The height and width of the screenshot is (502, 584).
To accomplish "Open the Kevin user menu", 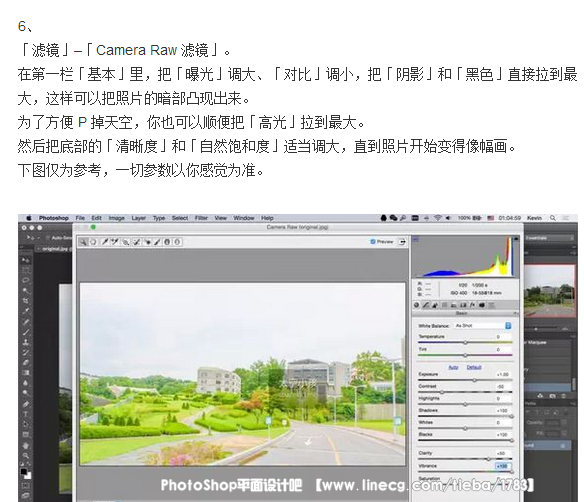I will 534,218.
